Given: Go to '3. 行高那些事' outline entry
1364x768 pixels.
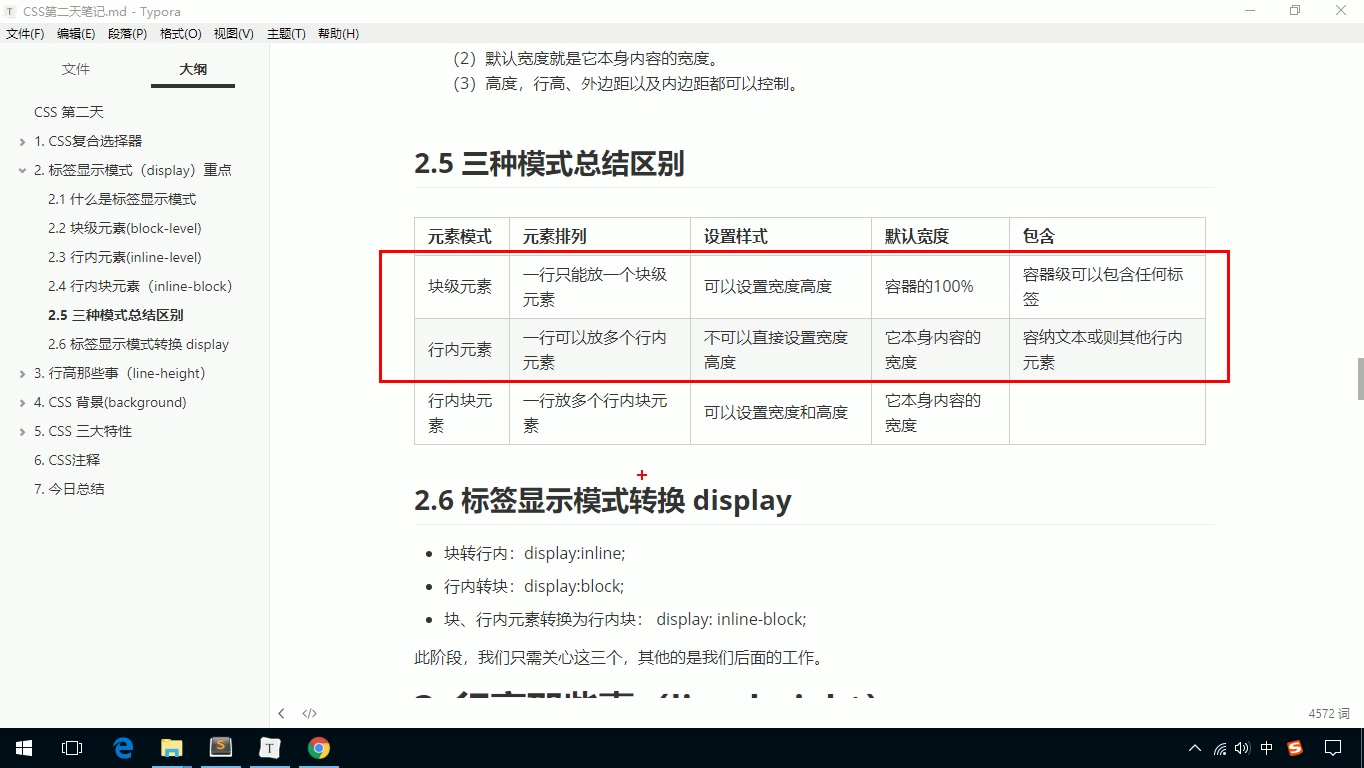Looking at the screenshot, I should click(120, 373).
